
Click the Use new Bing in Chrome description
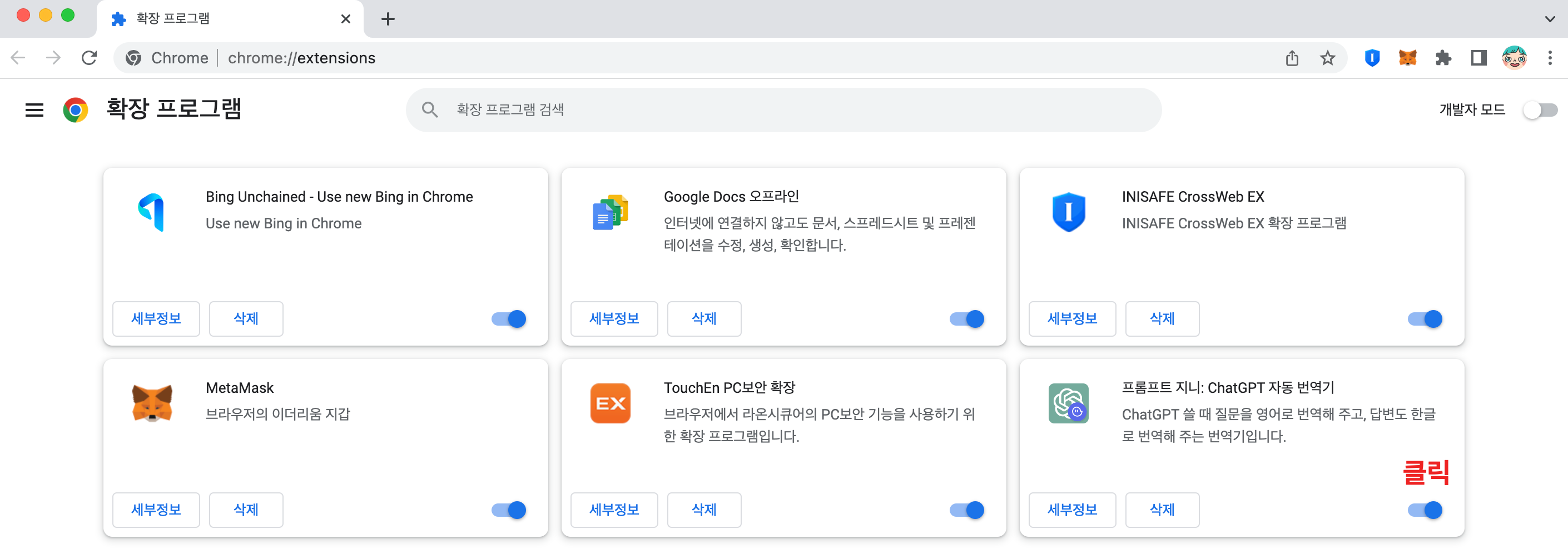[283, 223]
